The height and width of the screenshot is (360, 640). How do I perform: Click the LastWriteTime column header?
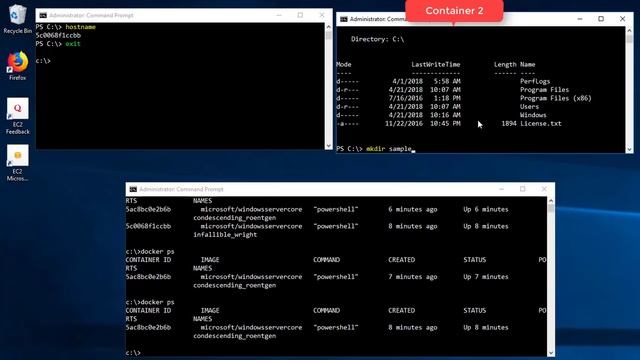(436, 64)
